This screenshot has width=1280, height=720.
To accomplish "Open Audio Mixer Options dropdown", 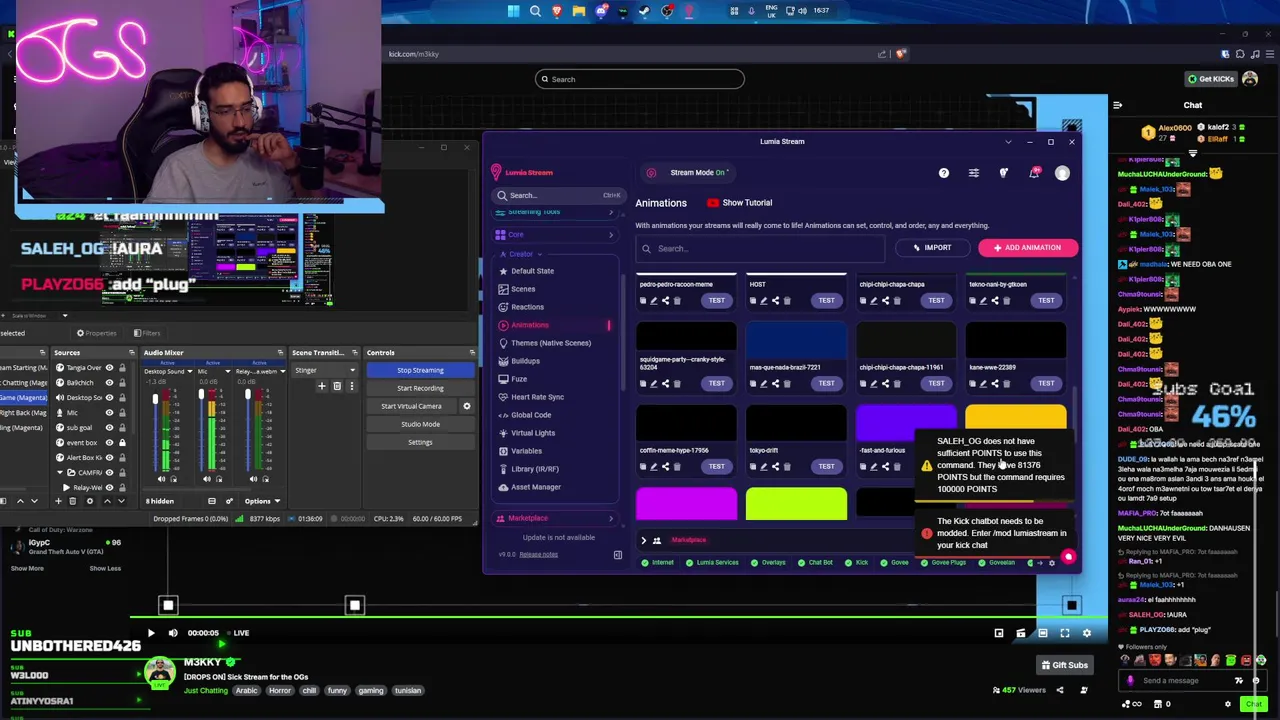I will click(261, 501).
